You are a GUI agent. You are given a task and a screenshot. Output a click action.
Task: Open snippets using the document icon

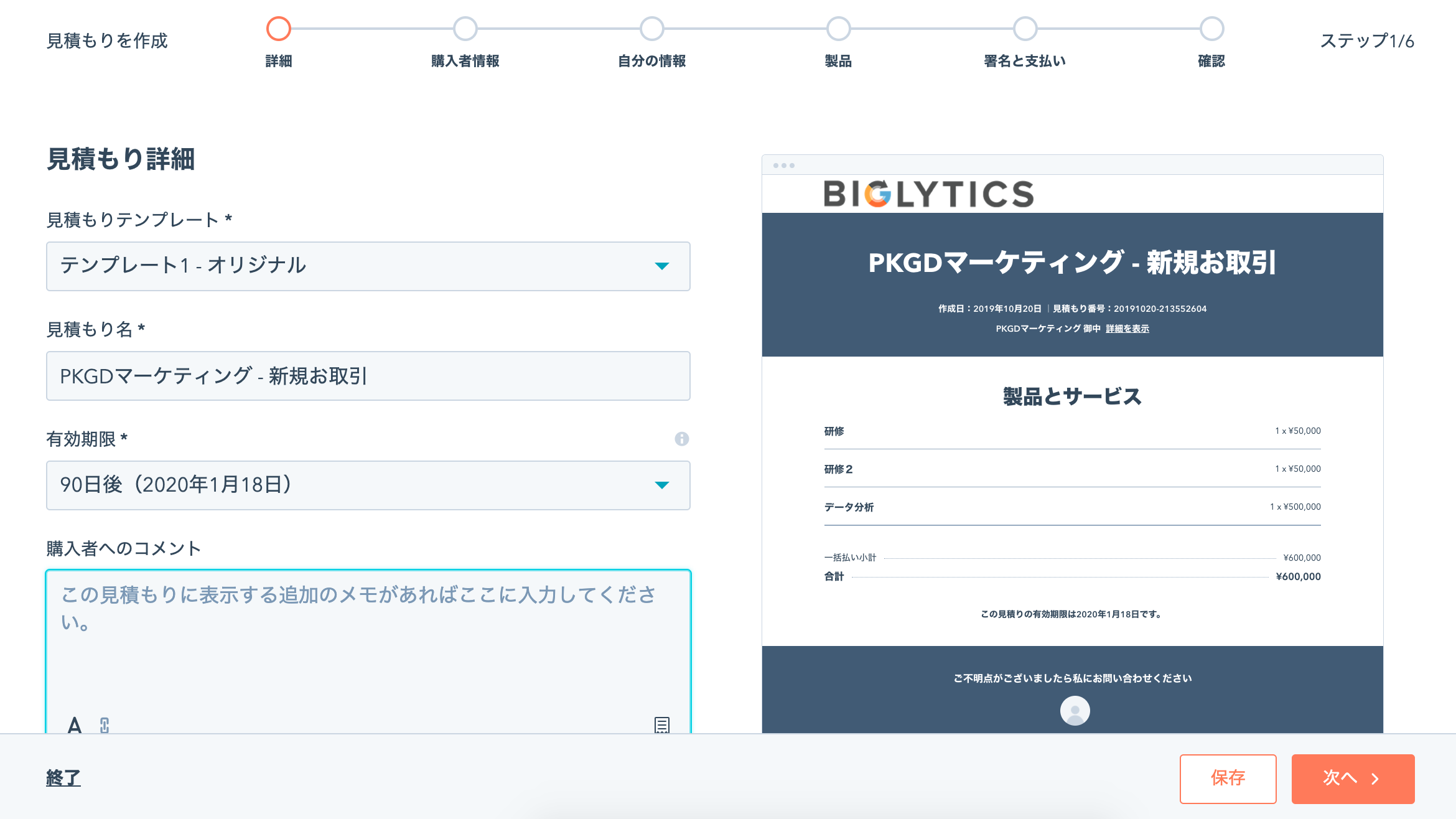click(662, 725)
